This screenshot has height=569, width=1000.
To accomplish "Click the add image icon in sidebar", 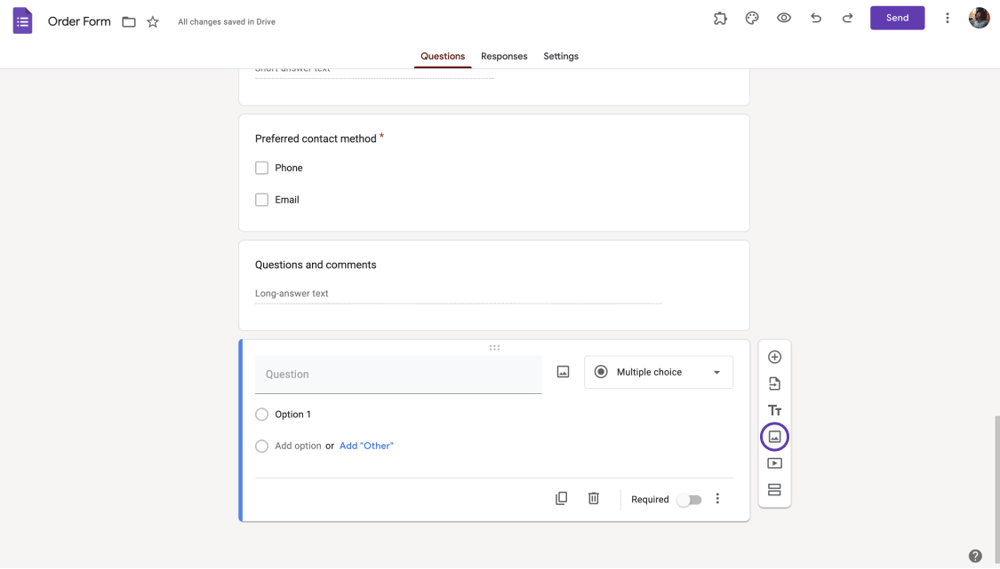I will (x=774, y=437).
